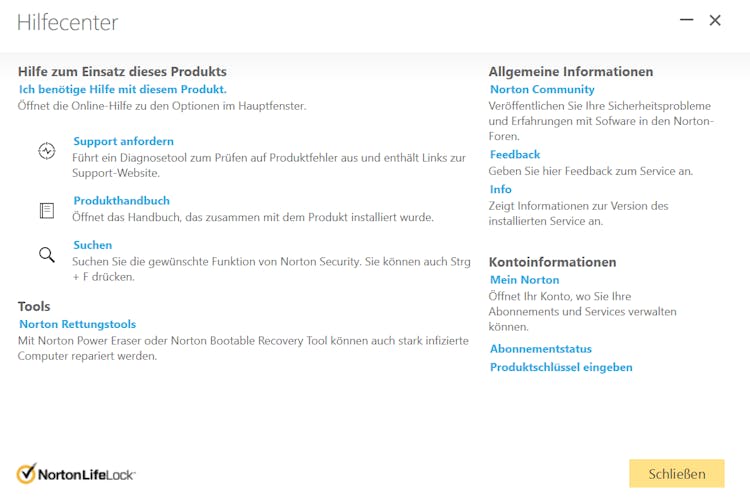Open the Support anfordern link

(123, 141)
